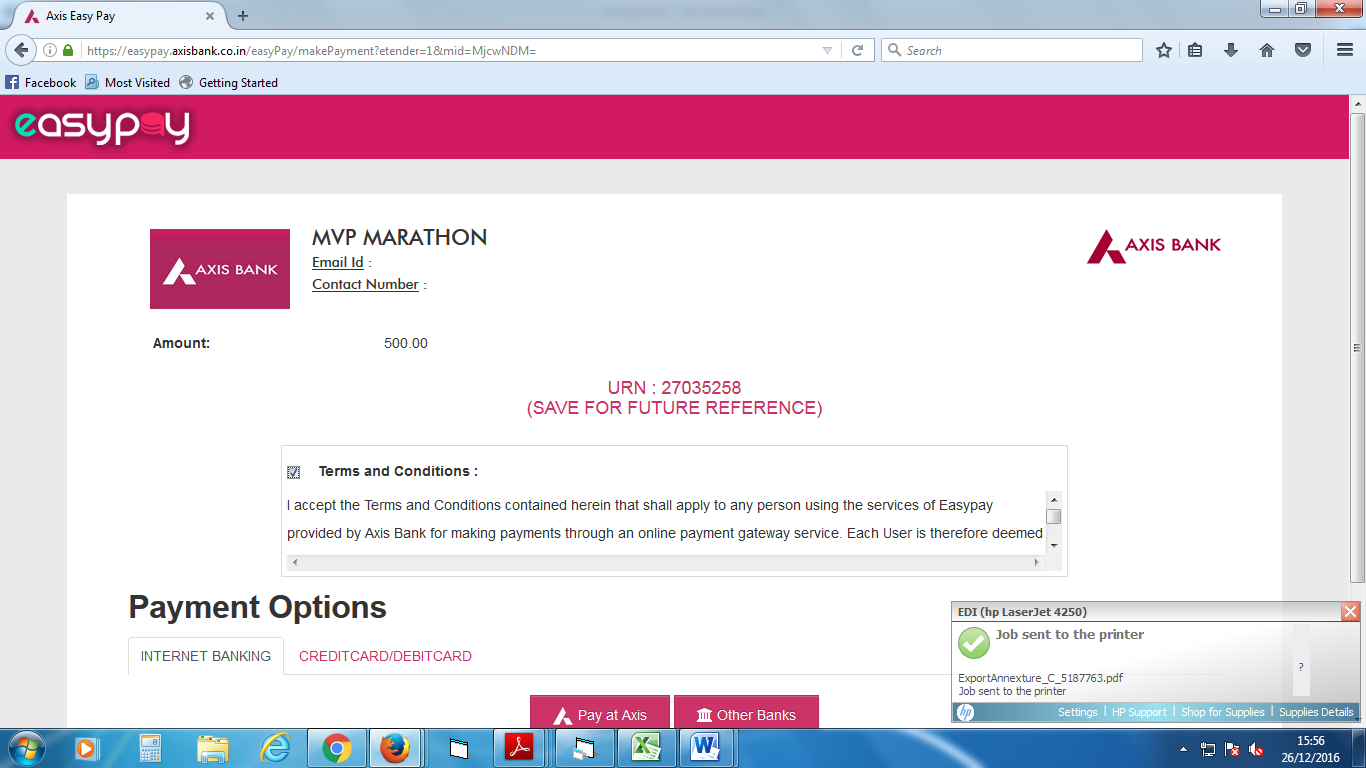Select the INTERNET BANKING tab
Image resolution: width=1366 pixels, height=768 pixels.
tap(205, 656)
